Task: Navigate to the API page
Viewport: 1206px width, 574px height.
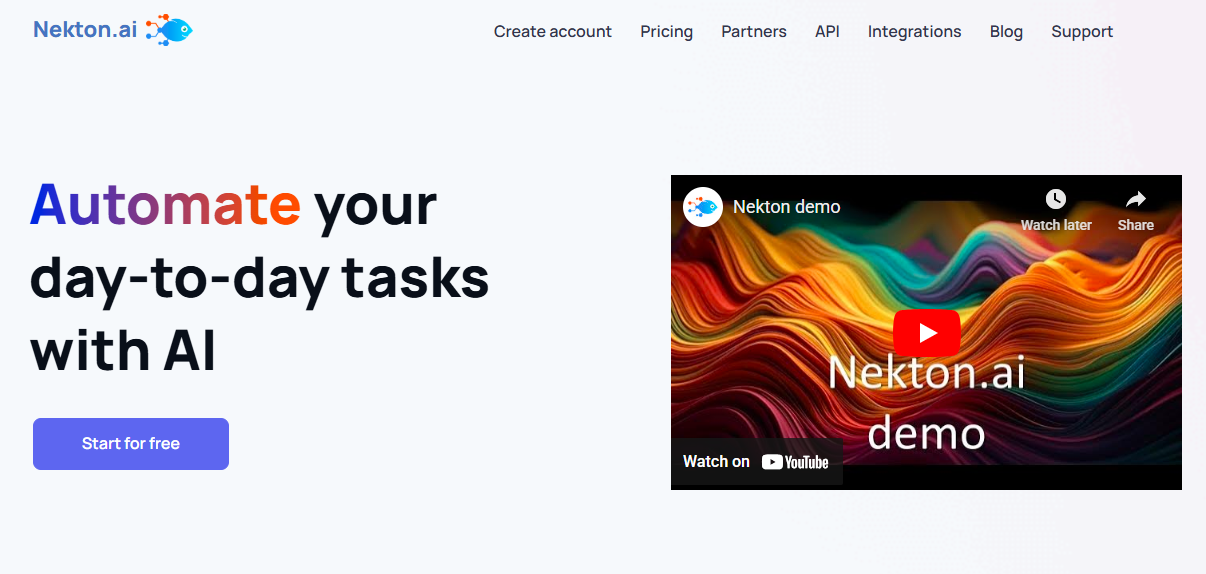Action: point(827,32)
